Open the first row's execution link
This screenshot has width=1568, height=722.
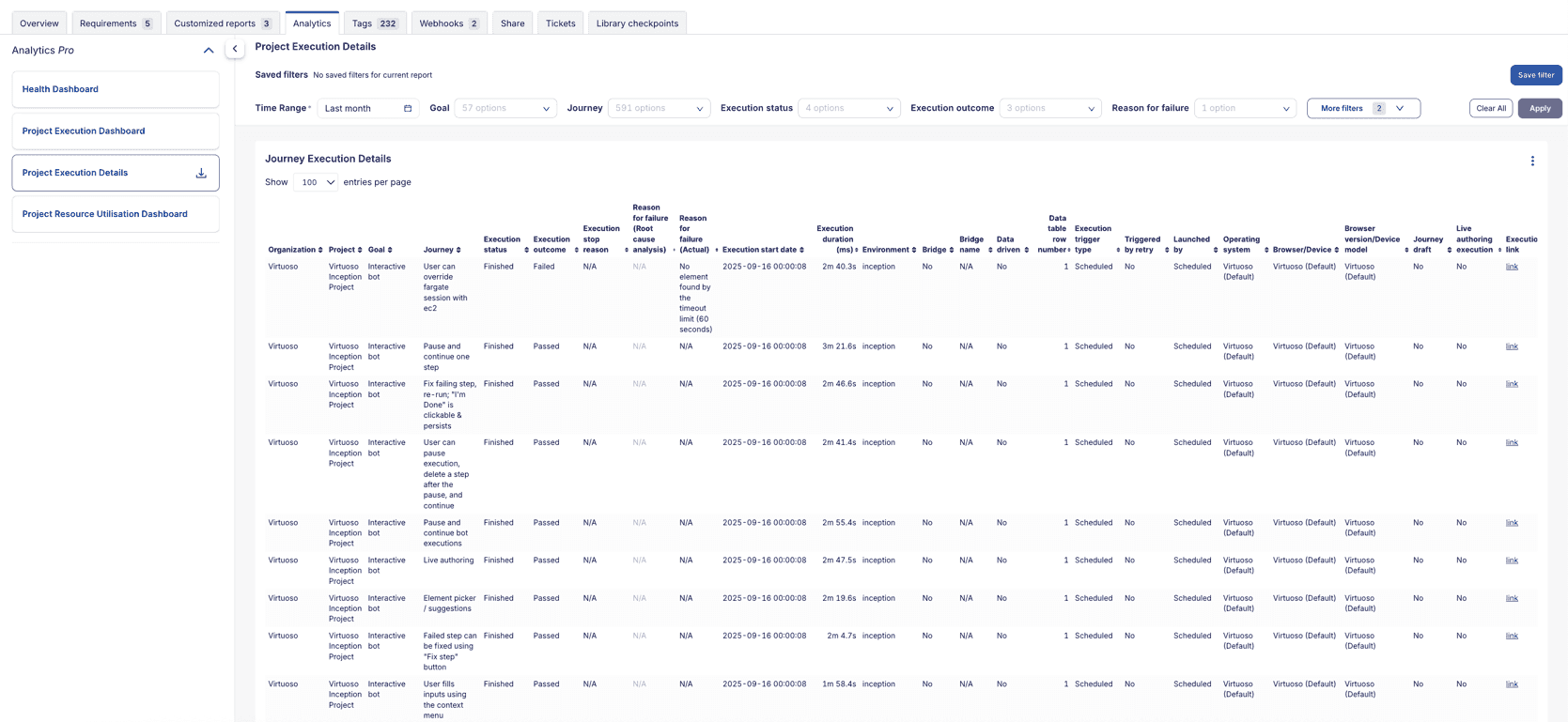pyautogui.click(x=1511, y=267)
